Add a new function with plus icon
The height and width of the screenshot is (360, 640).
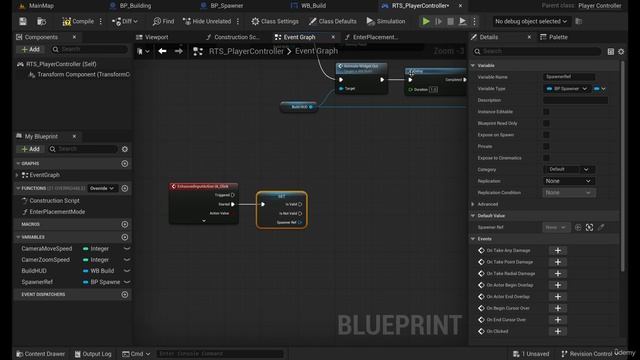pyautogui.click(x=125, y=188)
